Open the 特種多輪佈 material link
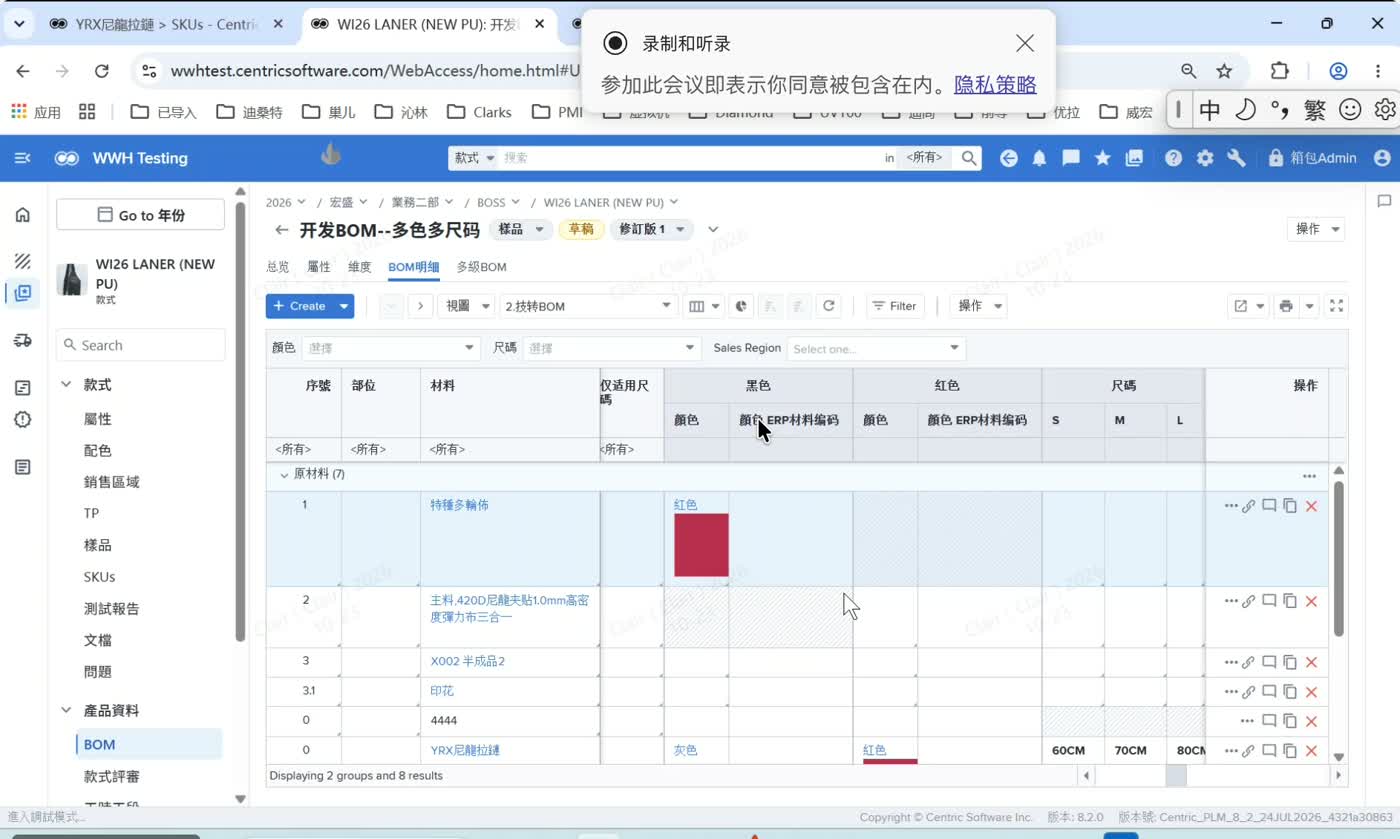Viewport: 1400px width, 839px height. coord(459,505)
